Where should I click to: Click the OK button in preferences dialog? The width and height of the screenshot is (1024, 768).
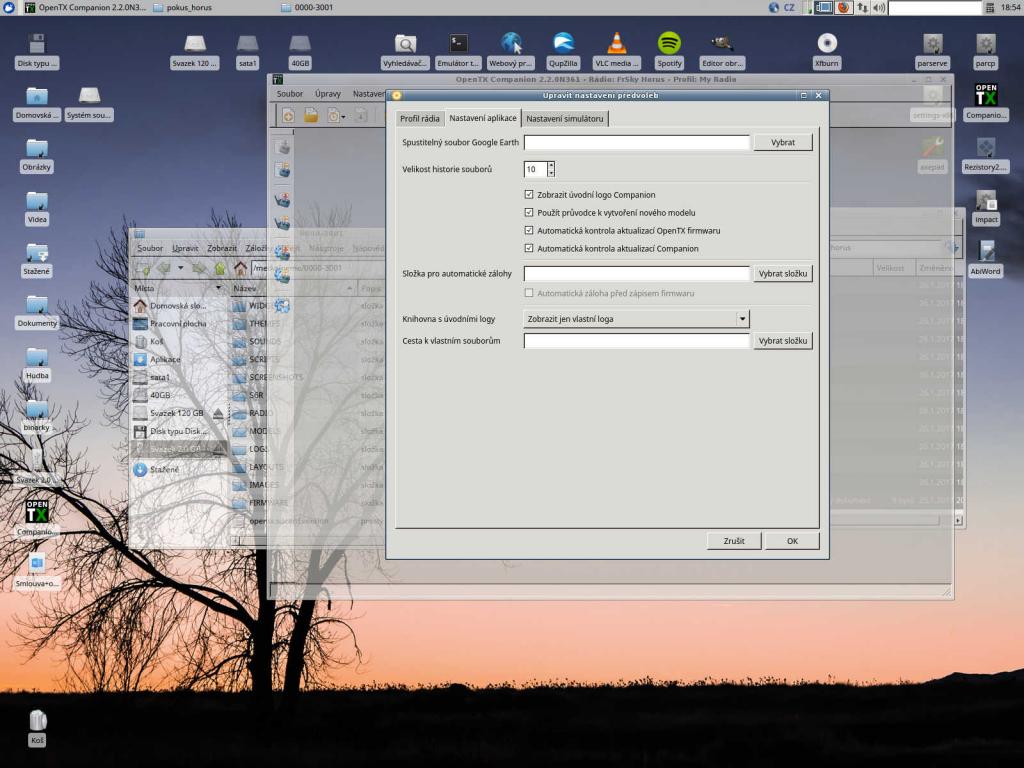click(791, 541)
